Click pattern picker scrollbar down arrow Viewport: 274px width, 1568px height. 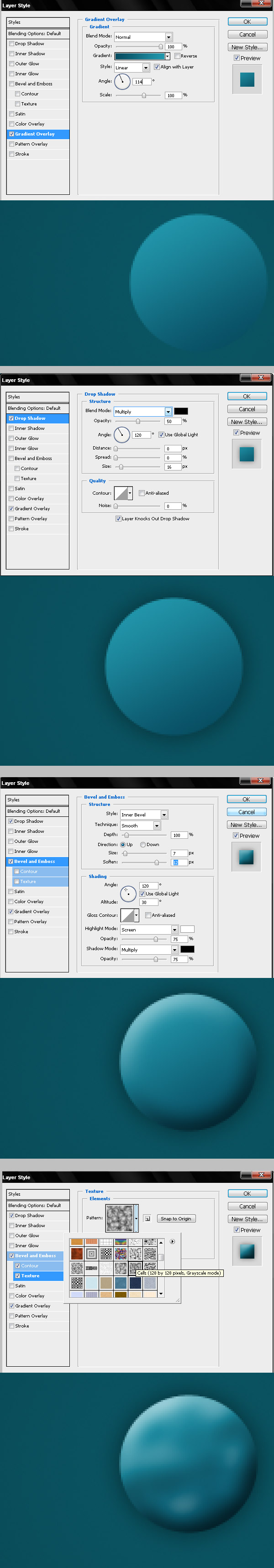[161, 1293]
